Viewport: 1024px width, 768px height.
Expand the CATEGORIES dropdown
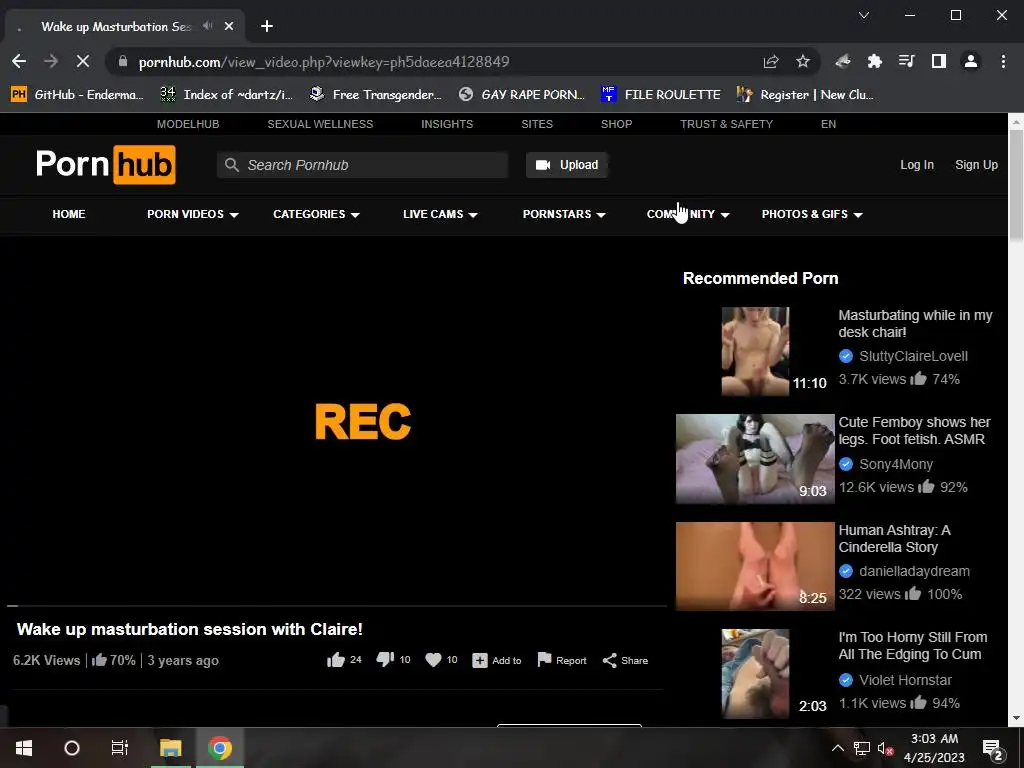pyautogui.click(x=316, y=214)
